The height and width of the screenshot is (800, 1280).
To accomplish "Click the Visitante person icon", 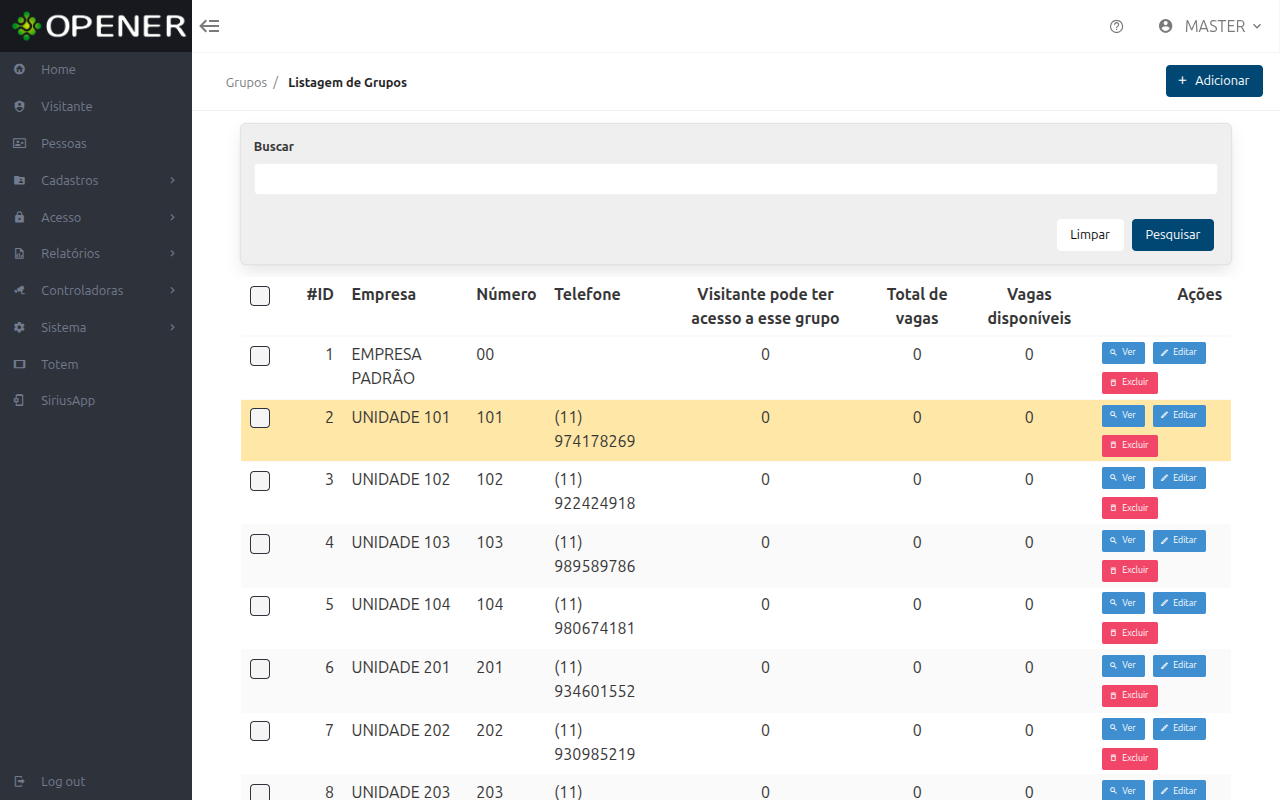I will point(19,106).
